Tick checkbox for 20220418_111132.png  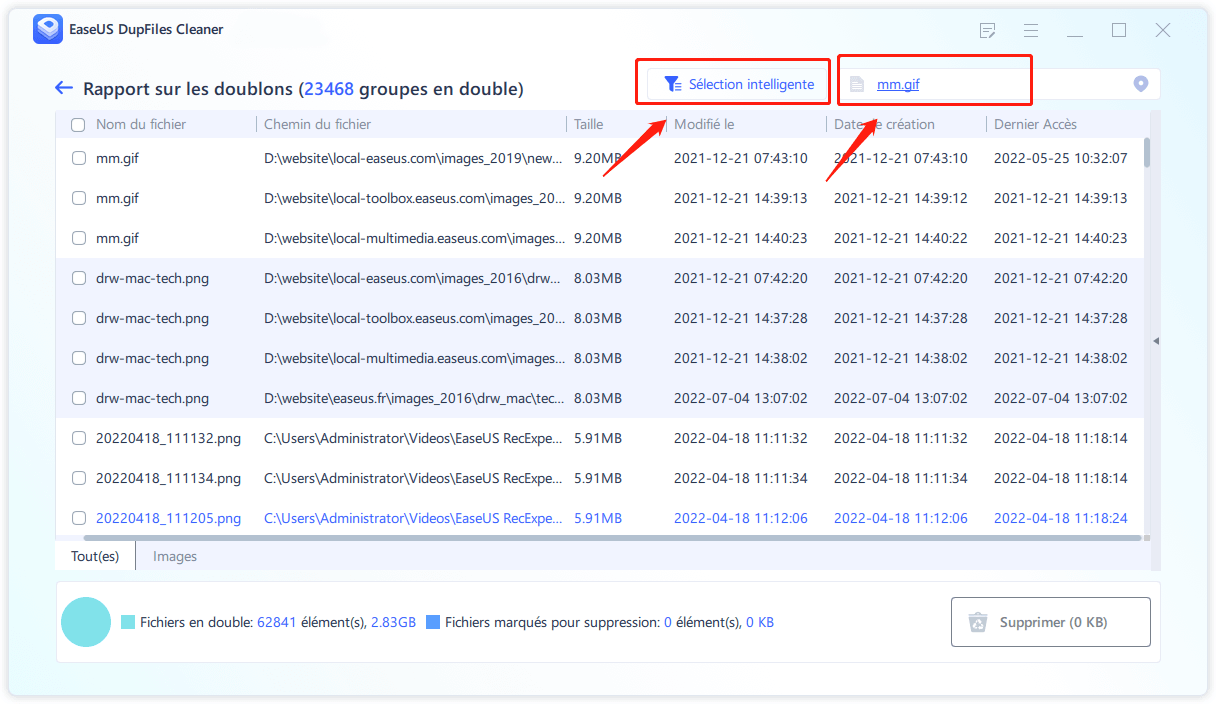[x=79, y=438]
